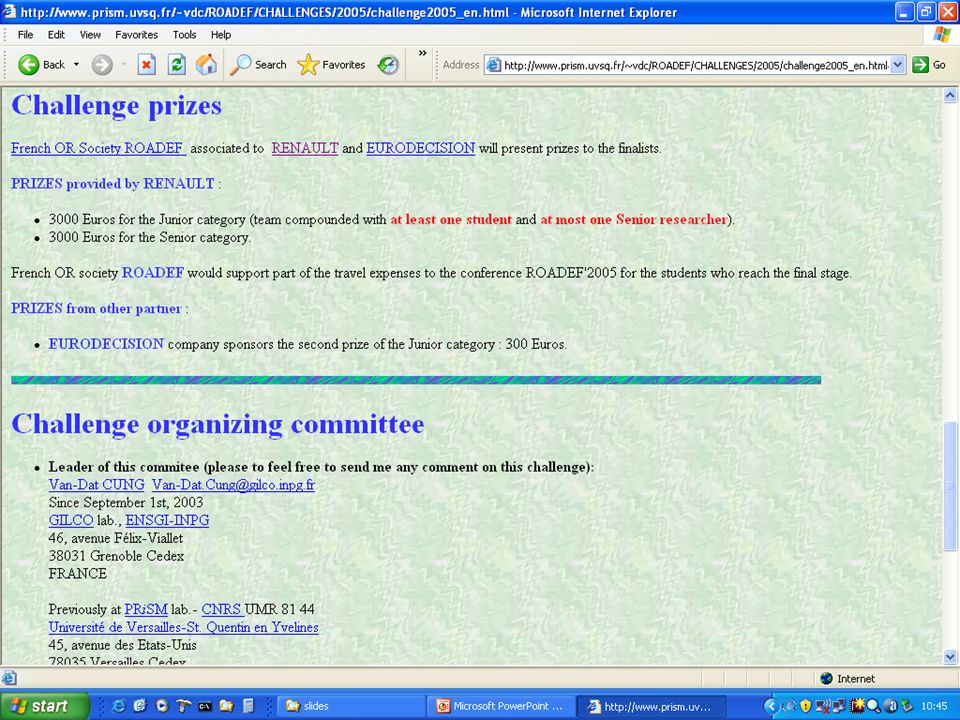
Task: Click the vertical scrollbar thumb
Action: (950, 486)
